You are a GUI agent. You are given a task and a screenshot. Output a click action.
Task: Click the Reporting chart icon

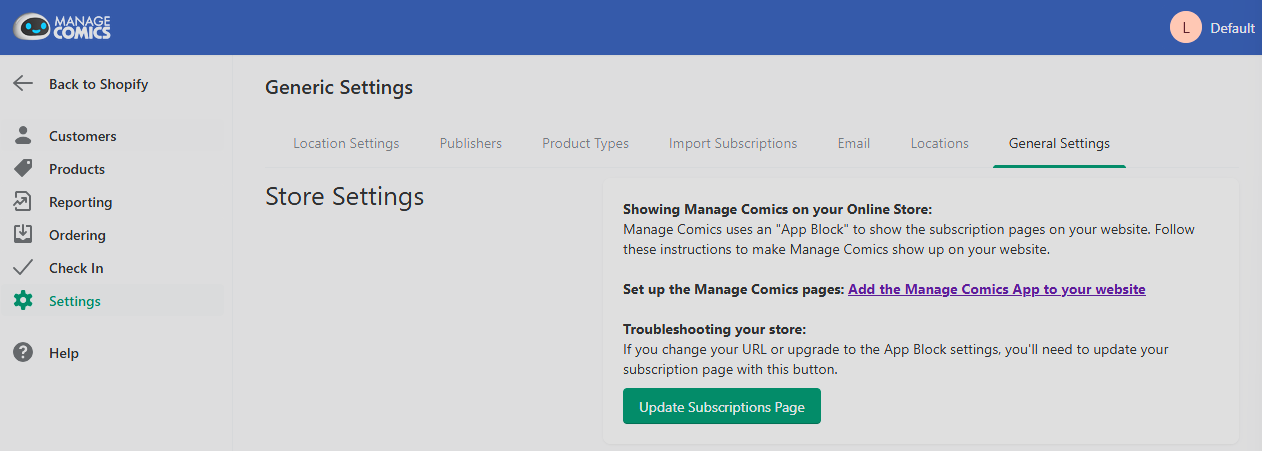click(x=23, y=202)
